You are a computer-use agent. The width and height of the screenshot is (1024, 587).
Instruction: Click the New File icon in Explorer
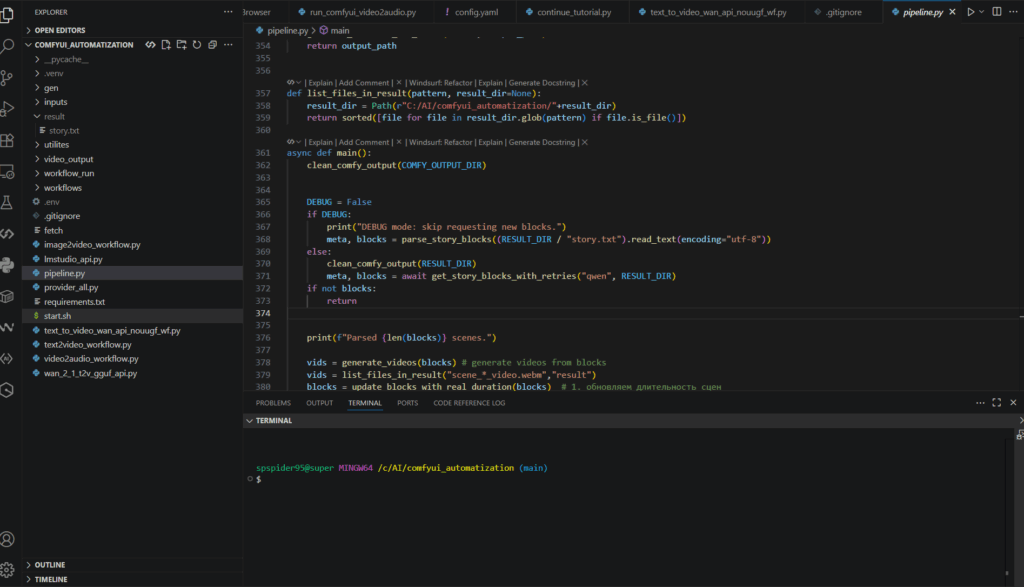click(165, 45)
